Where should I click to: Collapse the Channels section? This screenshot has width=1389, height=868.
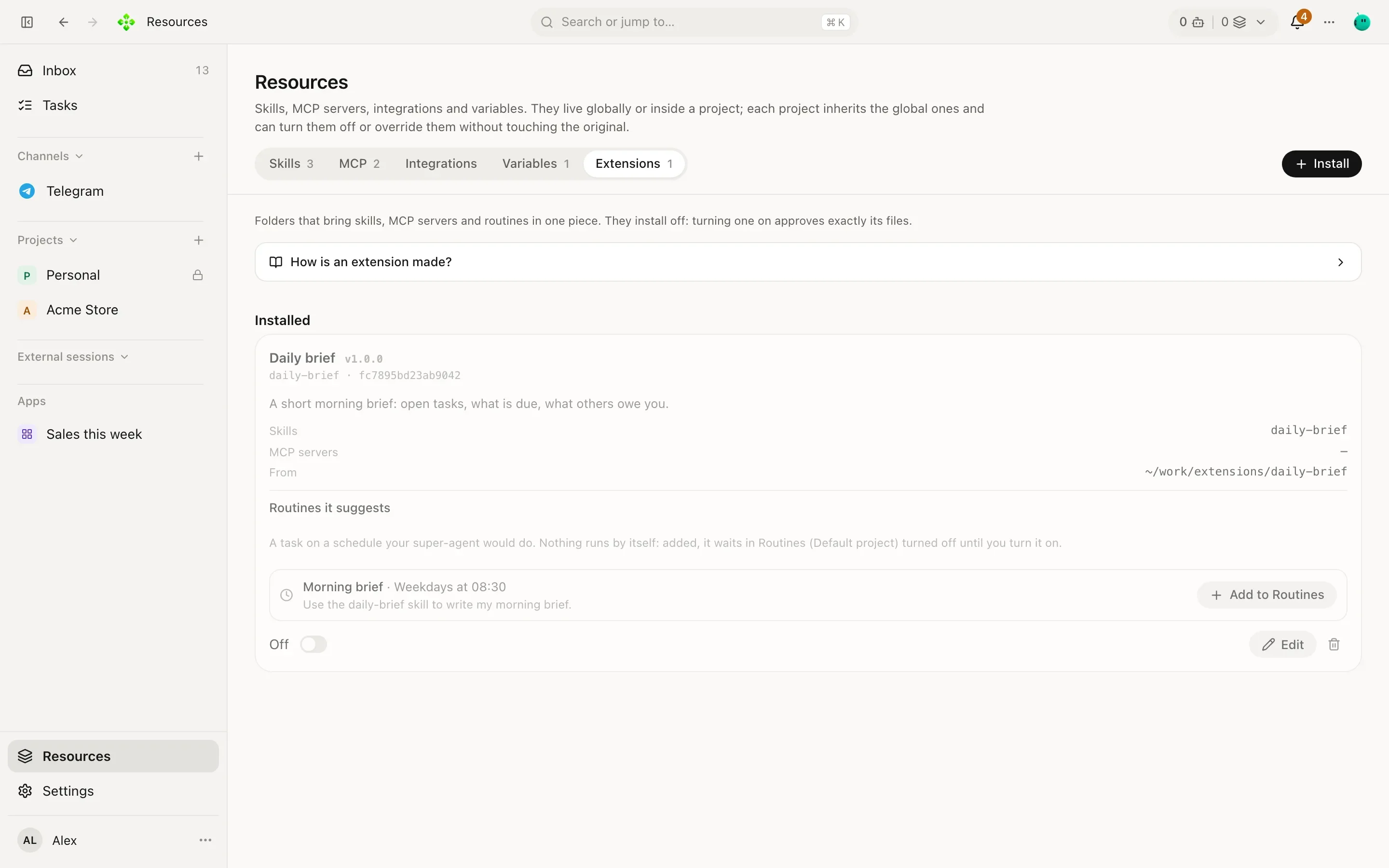click(51, 156)
